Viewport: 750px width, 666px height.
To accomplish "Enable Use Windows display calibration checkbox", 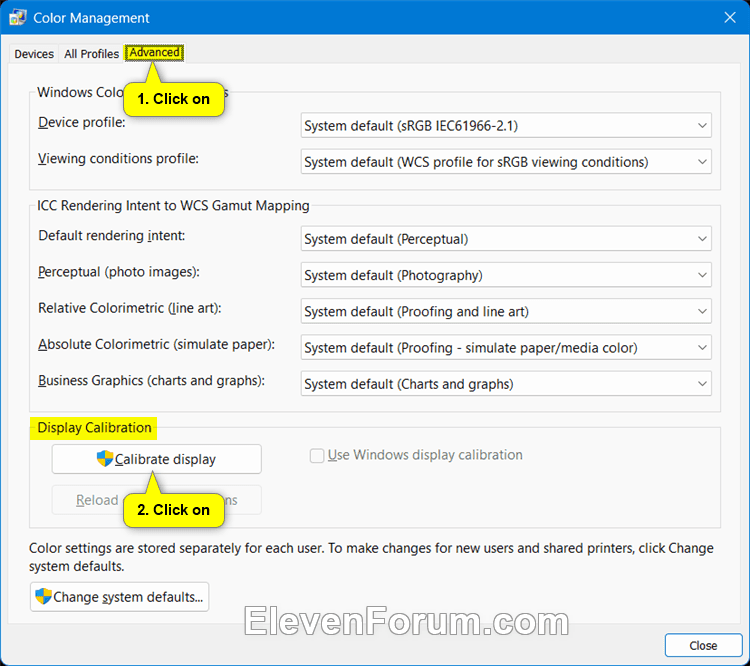I will [x=317, y=455].
